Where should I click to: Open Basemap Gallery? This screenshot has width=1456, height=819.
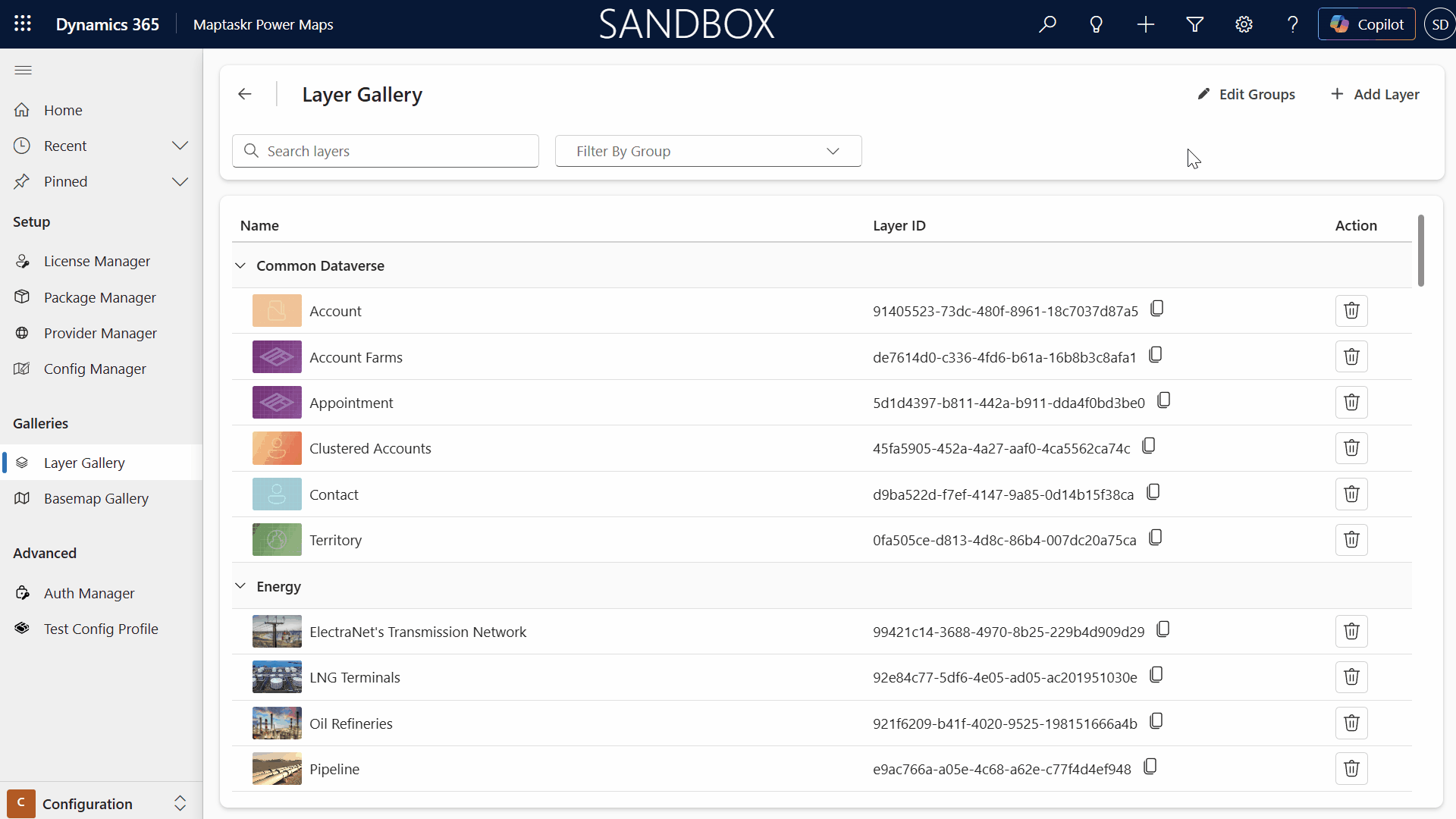tap(102, 499)
